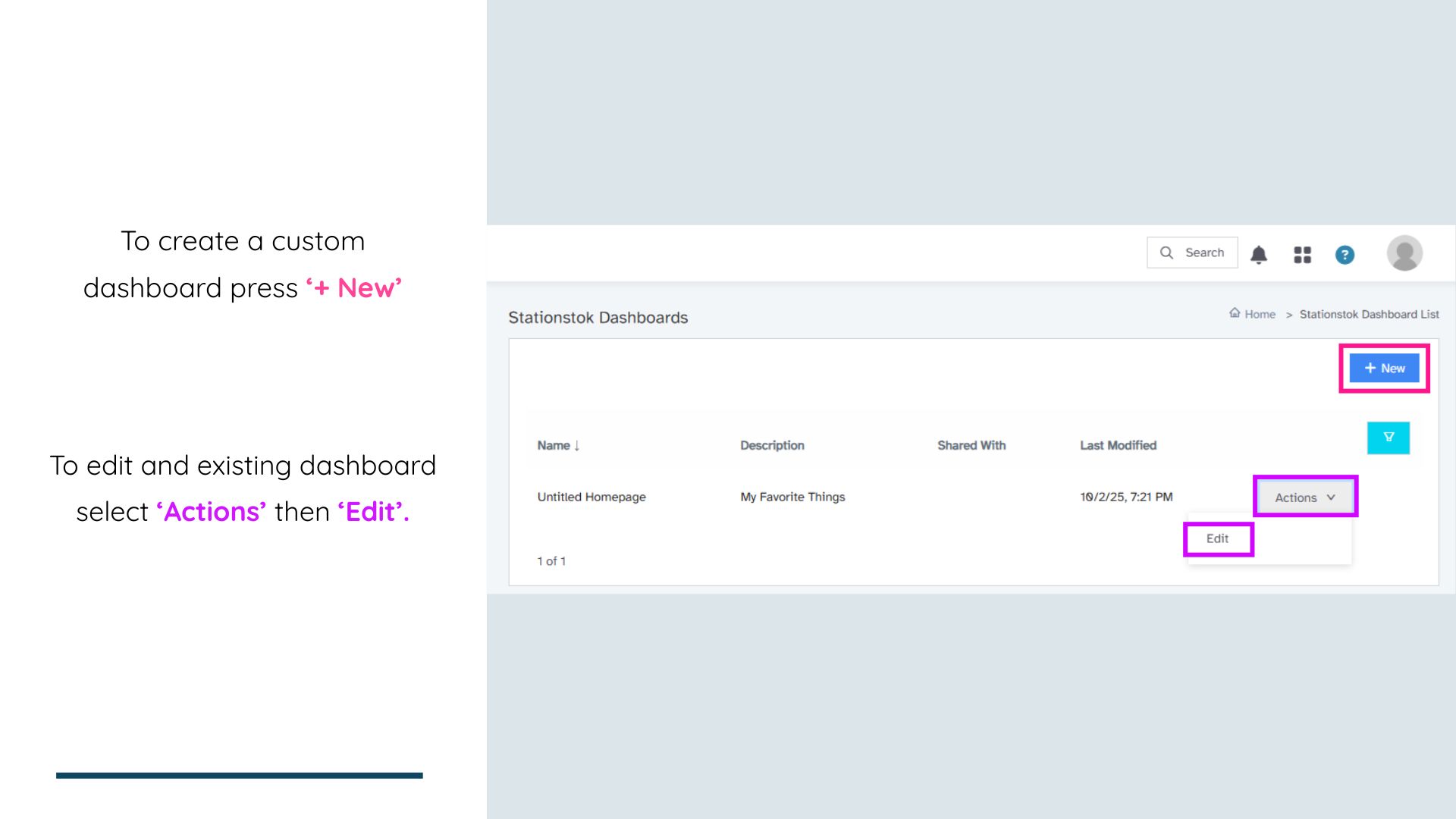This screenshot has height=819, width=1456.
Task: Click Stationstok Dashboard List breadcrumb
Action: 1369,314
